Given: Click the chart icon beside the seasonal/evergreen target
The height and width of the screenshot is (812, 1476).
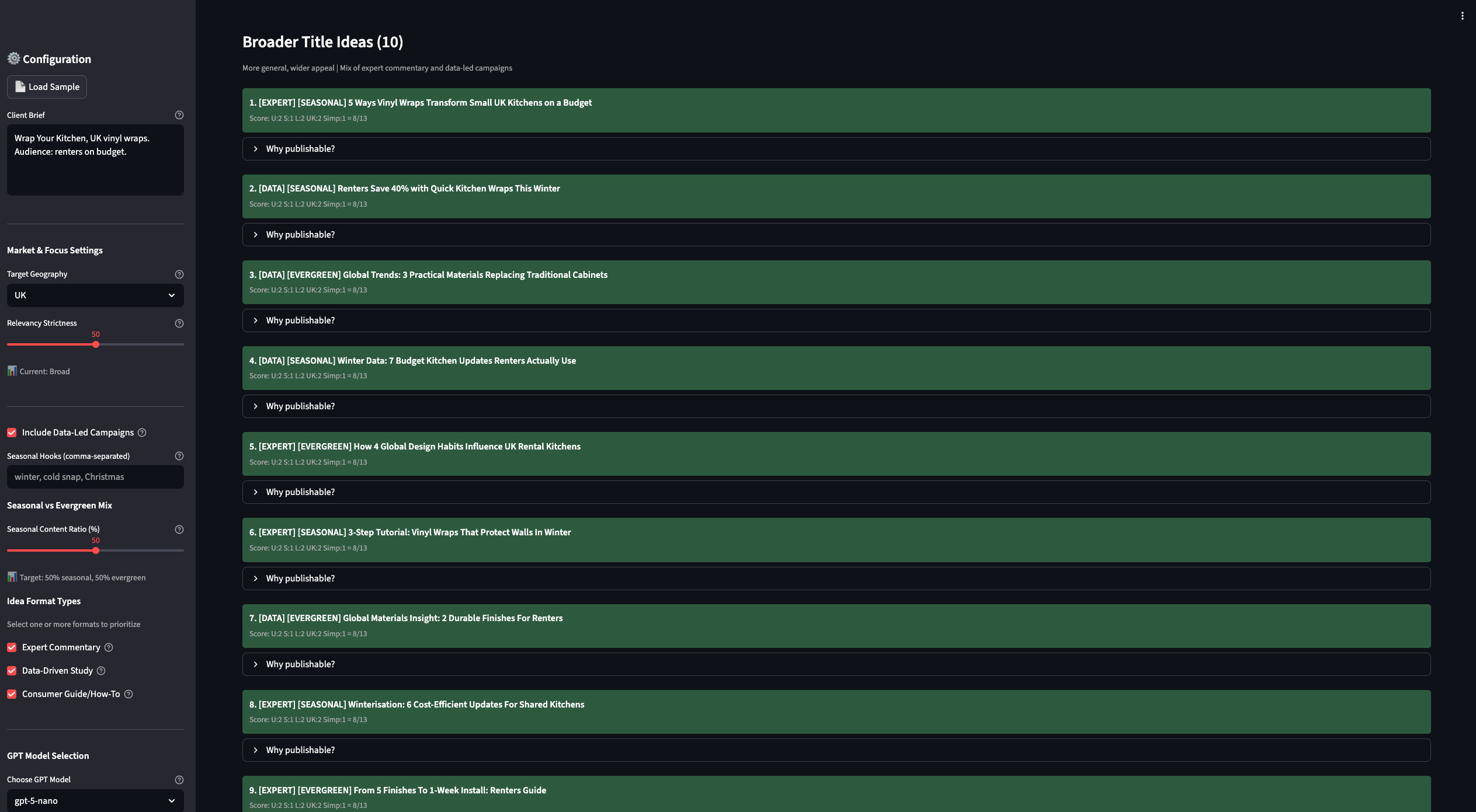Looking at the screenshot, I should (12, 577).
